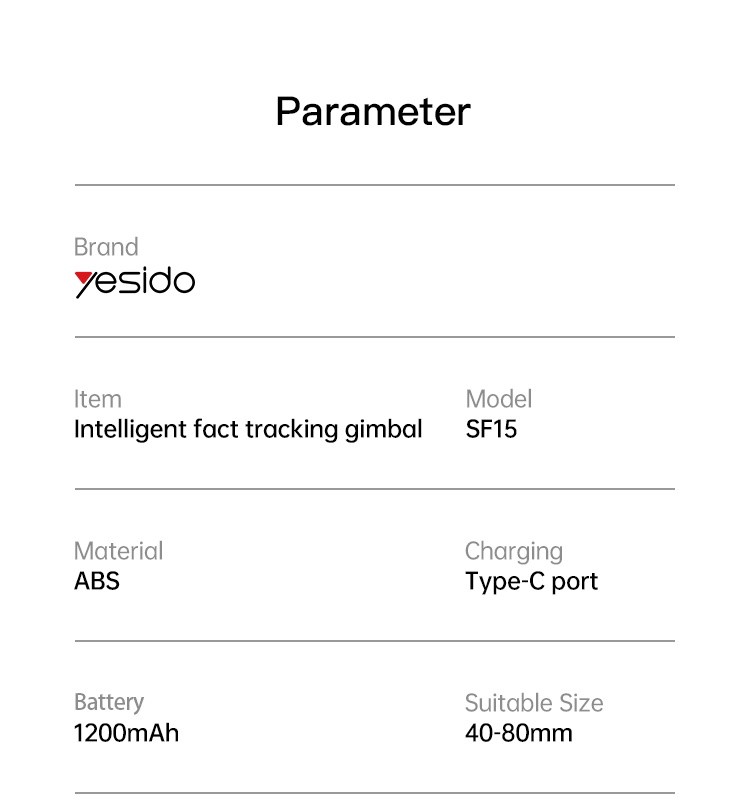
Task: Select the Type-C port value
Action: coord(531,581)
